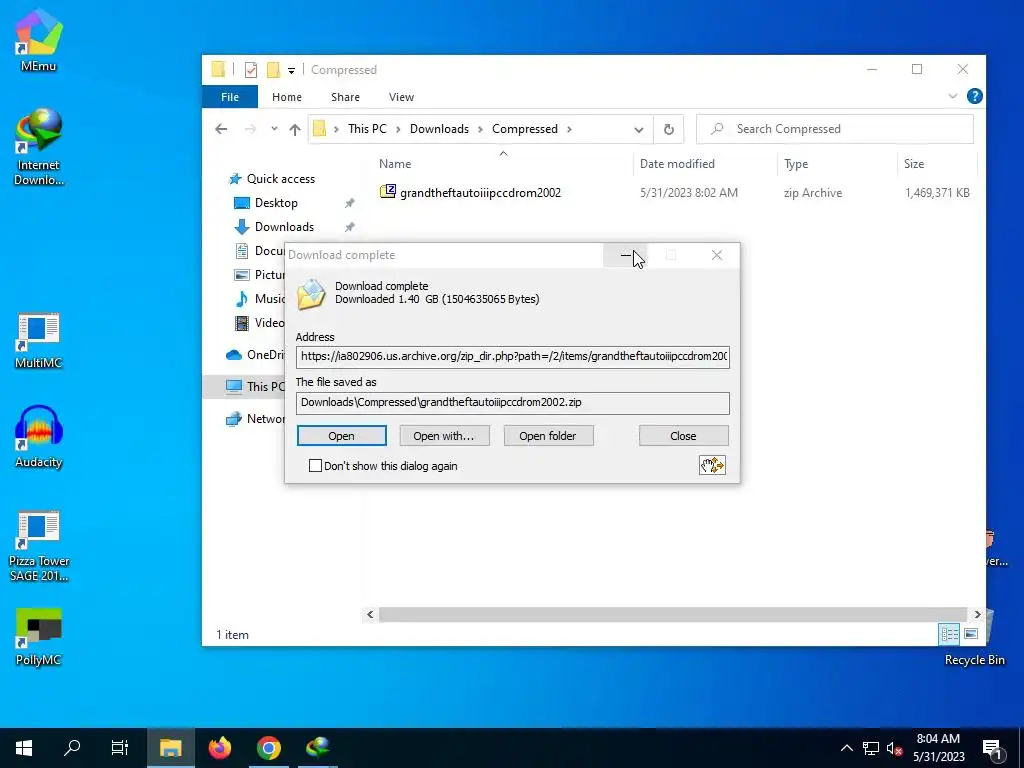1024x768 pixels.
Task: Click the Properties checkmark icon in Explorer title bar
Action: [251, 69]
